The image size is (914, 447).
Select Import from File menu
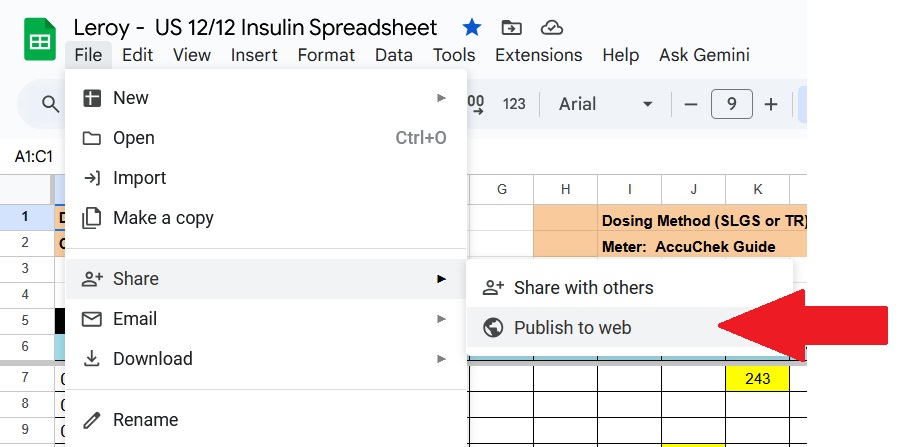[139, 178]
